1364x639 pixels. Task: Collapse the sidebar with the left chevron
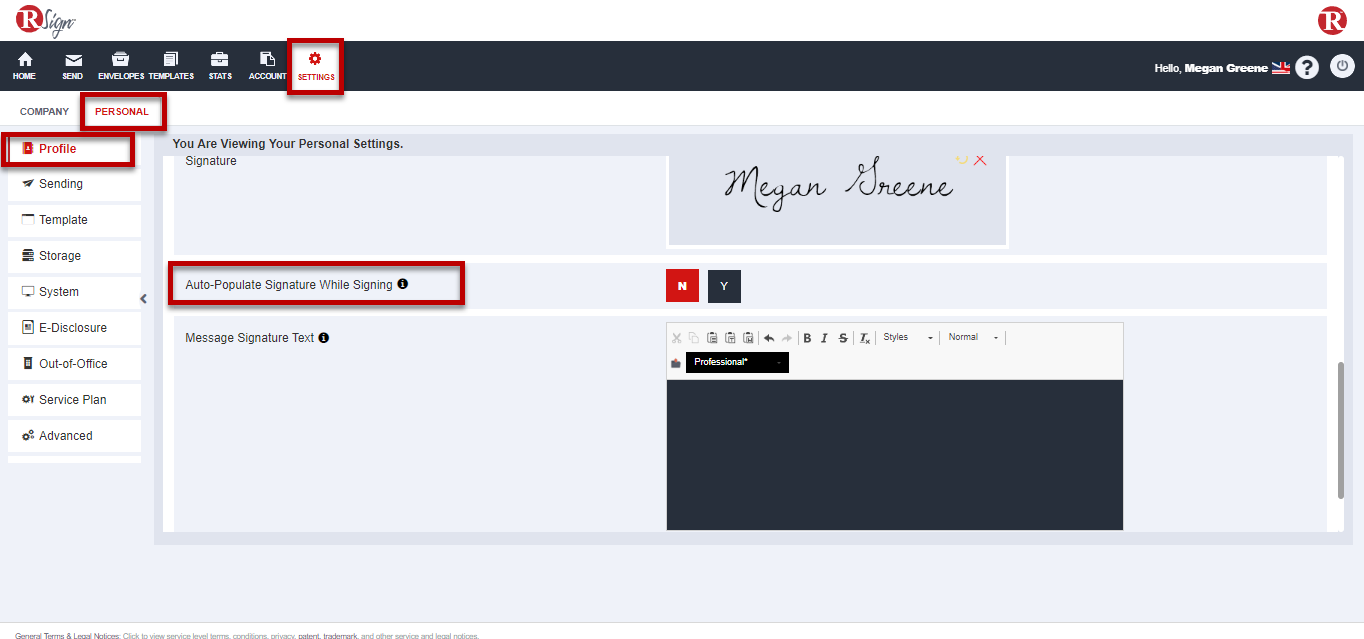click(143, 298)
